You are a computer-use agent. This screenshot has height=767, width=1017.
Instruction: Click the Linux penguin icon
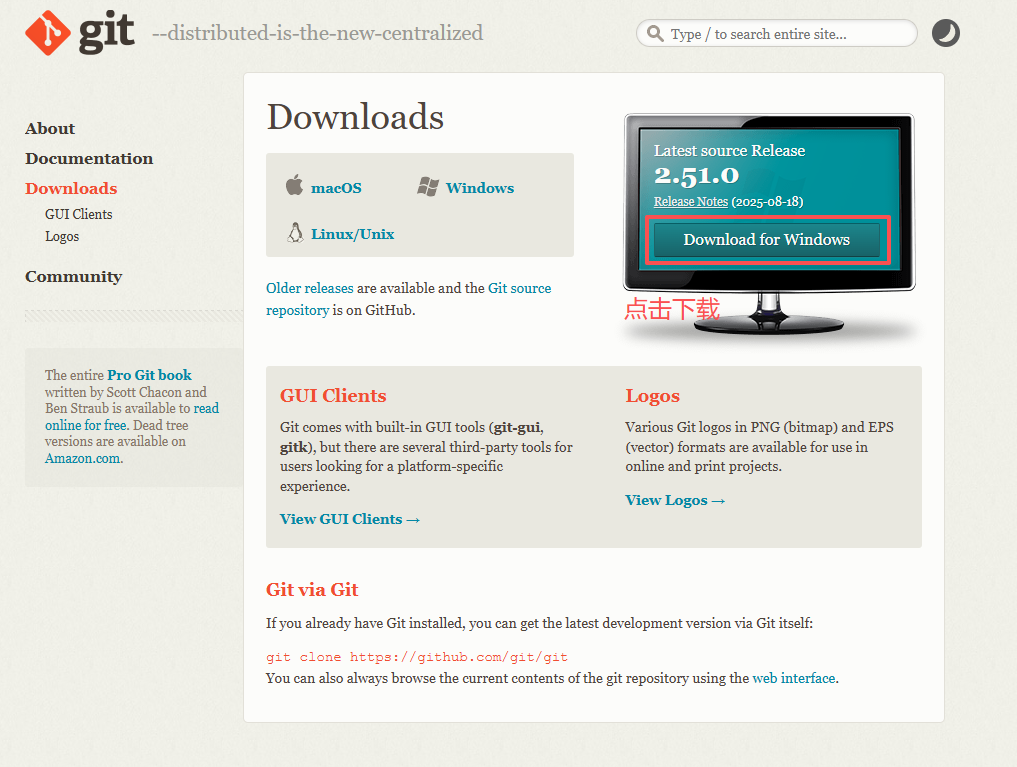[295, 233]
